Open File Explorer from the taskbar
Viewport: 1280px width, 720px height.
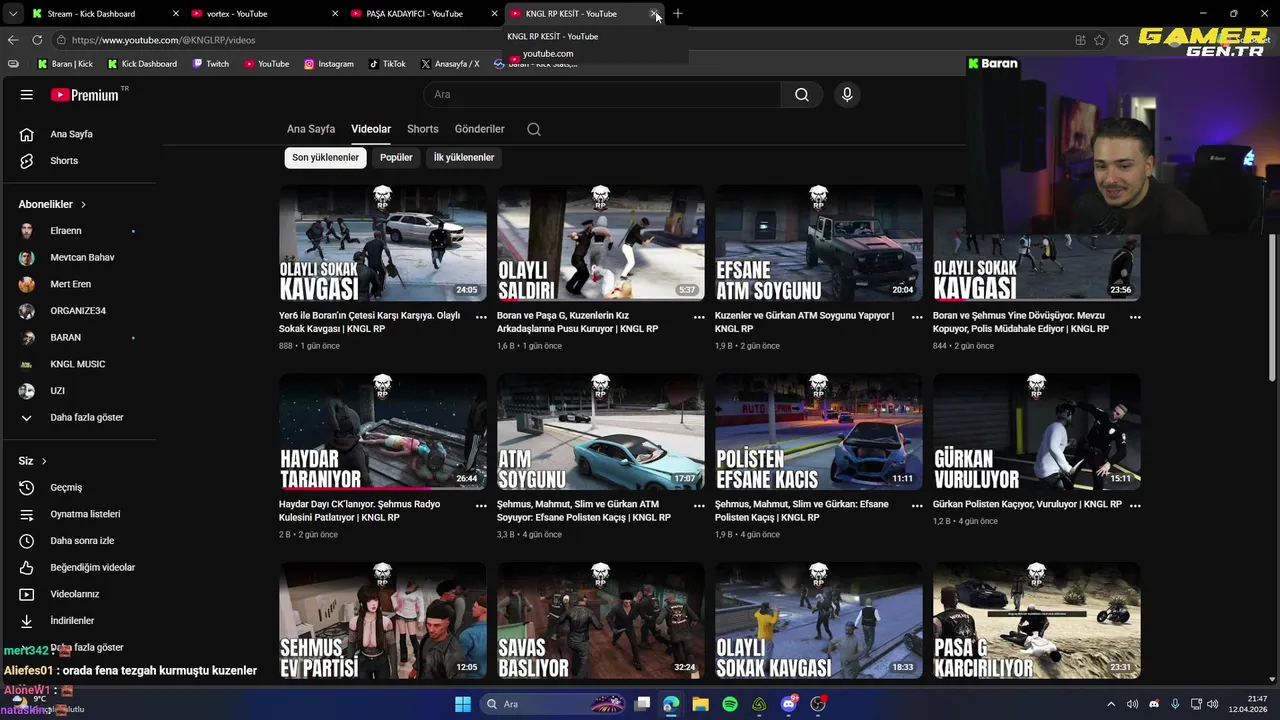pos(700,704)
